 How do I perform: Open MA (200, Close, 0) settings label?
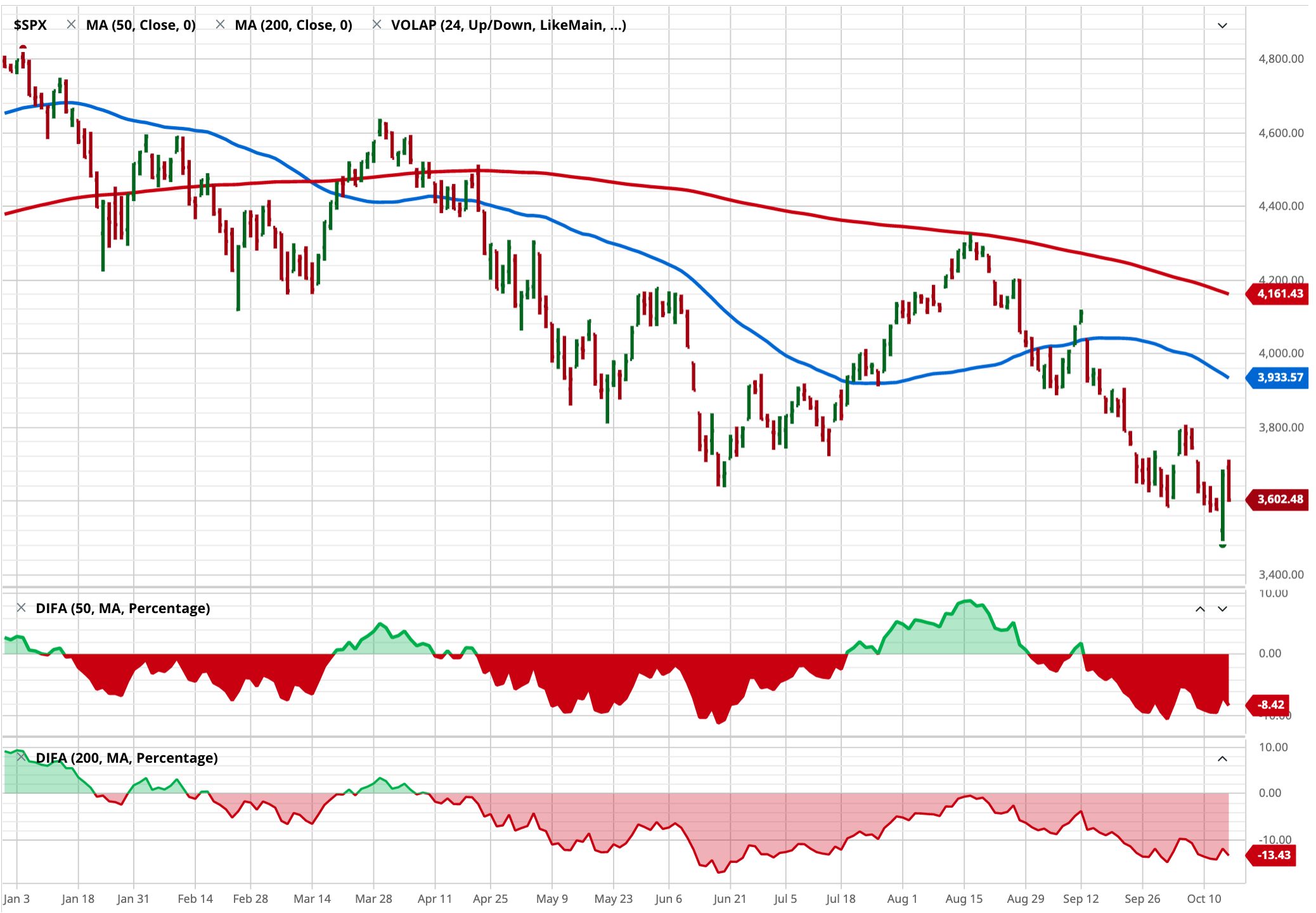pyautogui.click(x=294, y=25)
